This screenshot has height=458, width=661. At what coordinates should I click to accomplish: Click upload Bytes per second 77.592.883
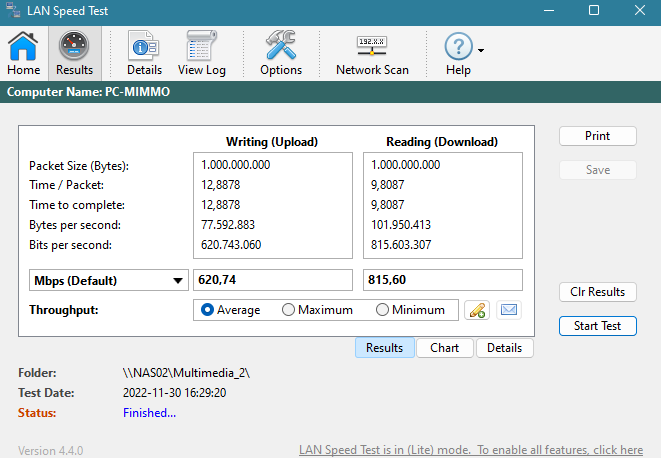pyautogui.click(x=228, y=225)
